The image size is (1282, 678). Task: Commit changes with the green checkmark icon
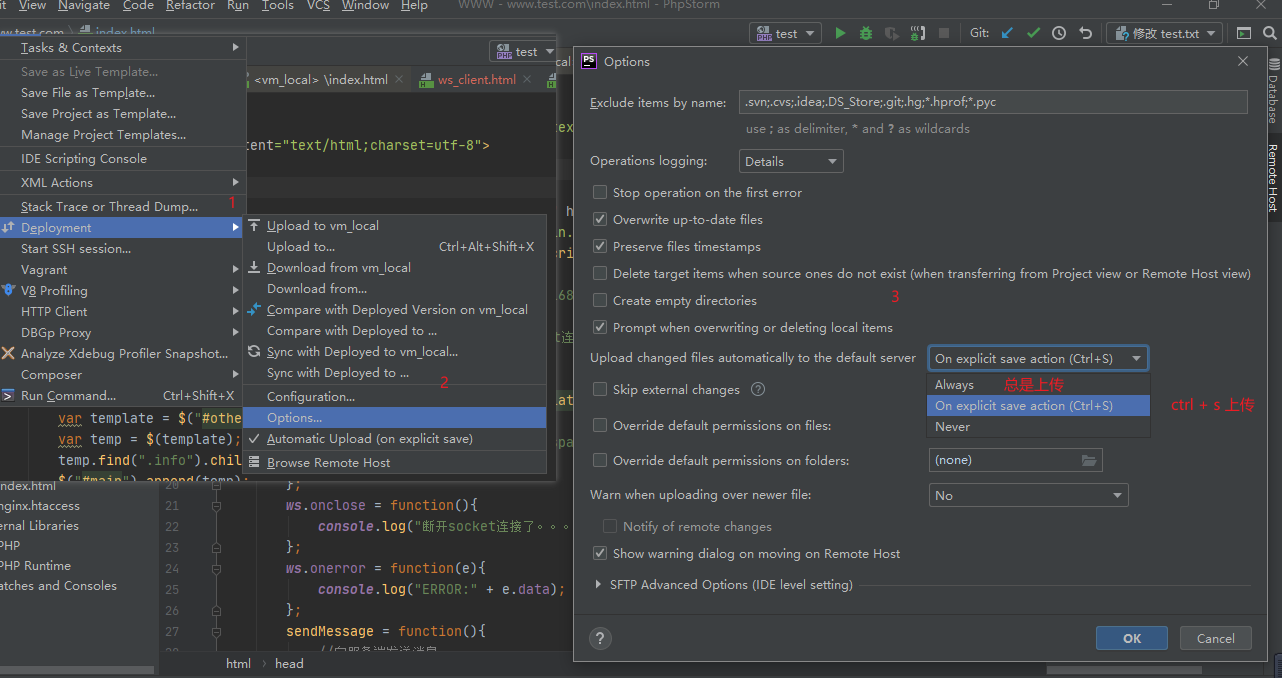(x=1033, y=32)
